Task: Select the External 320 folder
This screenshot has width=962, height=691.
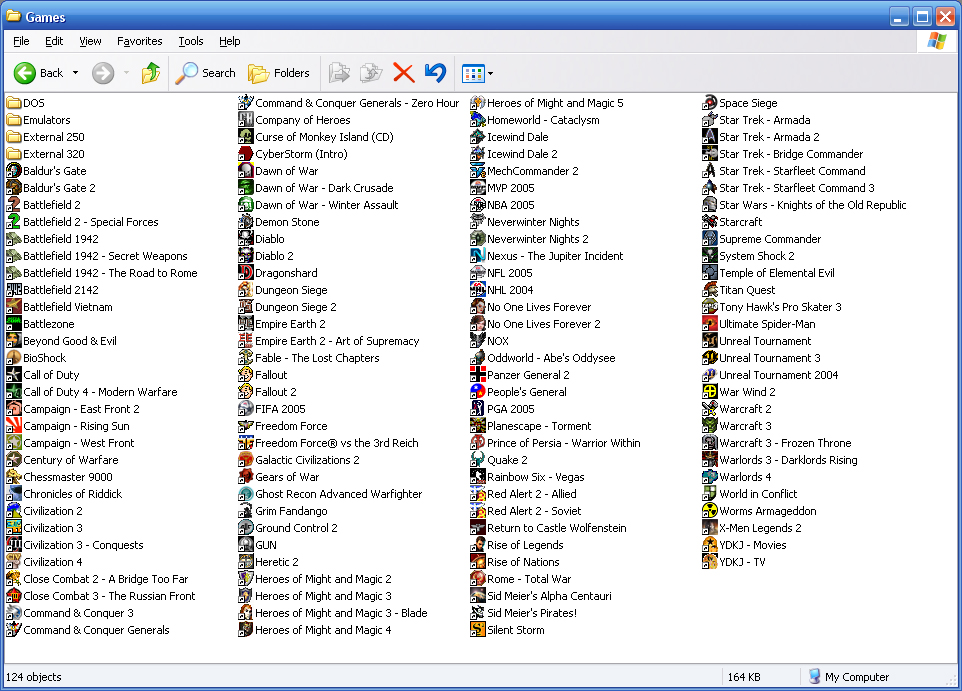Action: click(46, 154)
